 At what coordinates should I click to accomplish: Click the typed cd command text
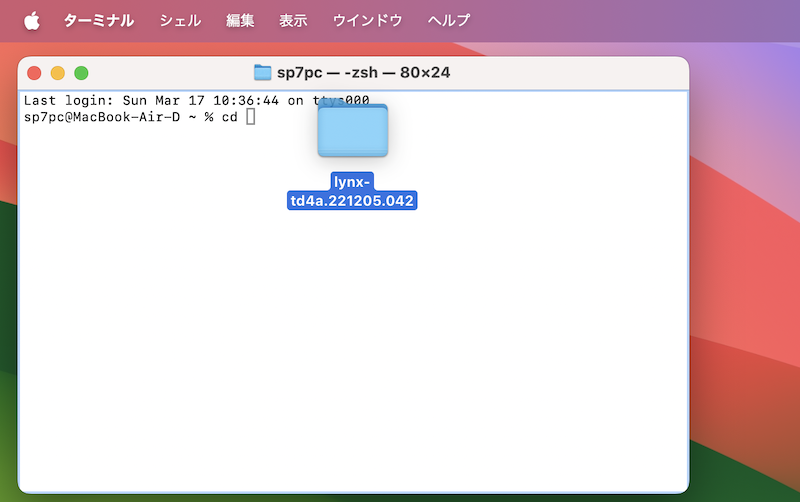(229, 117)
